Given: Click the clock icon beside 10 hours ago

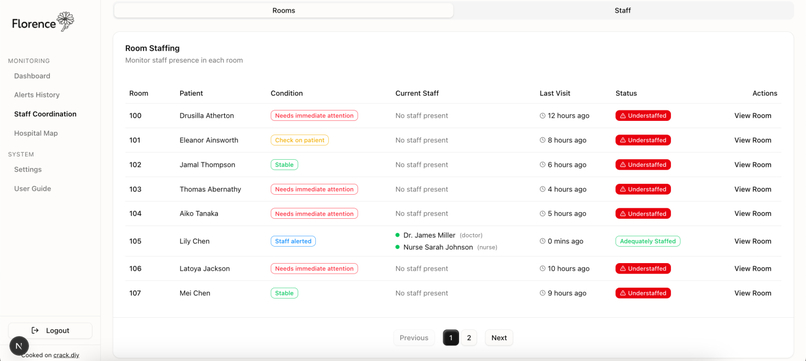Looking at the screenshot, I should 542,268.
